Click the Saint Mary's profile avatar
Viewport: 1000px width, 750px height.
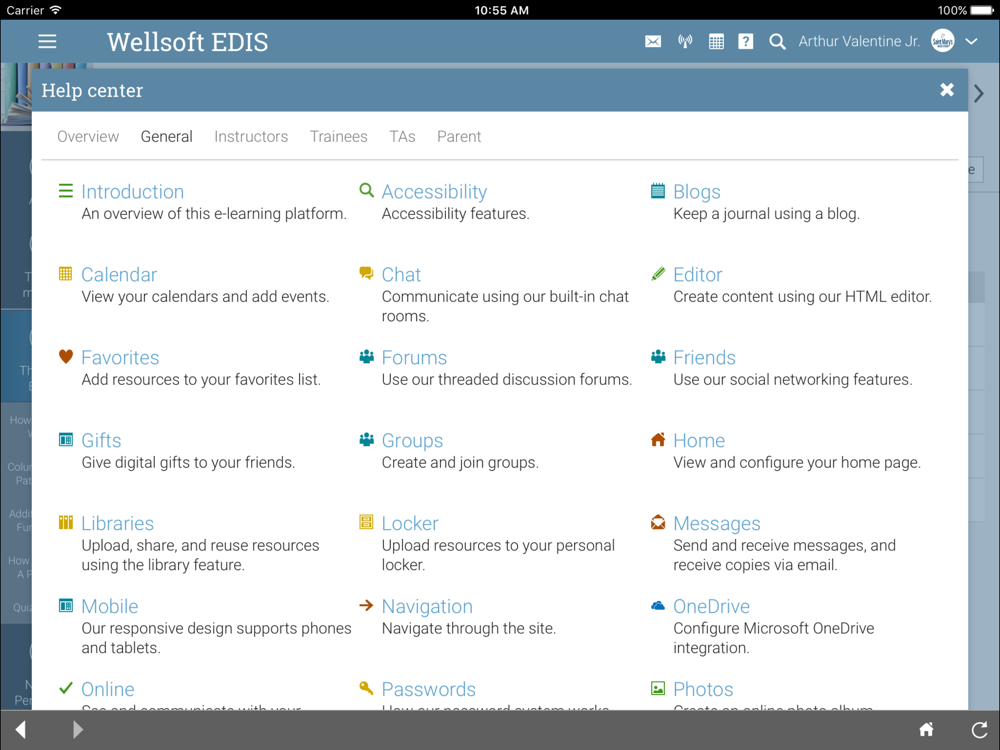click(943, 41)
